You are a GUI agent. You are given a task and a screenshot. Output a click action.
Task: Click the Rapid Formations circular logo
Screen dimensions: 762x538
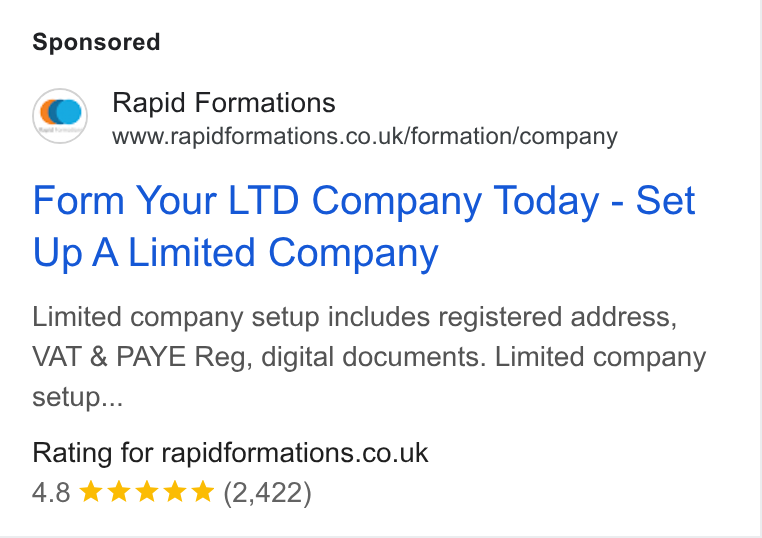tap(60, 116)
